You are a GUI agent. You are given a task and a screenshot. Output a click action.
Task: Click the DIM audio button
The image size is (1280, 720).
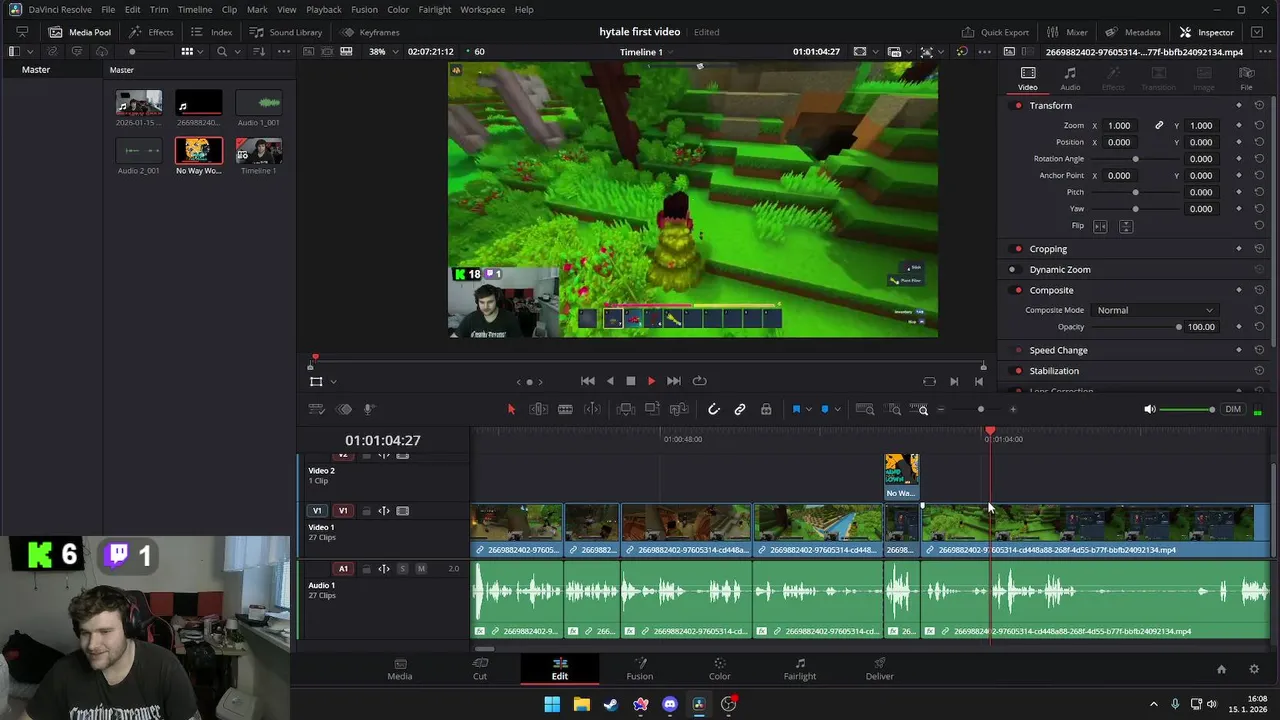click(1233, 409)
